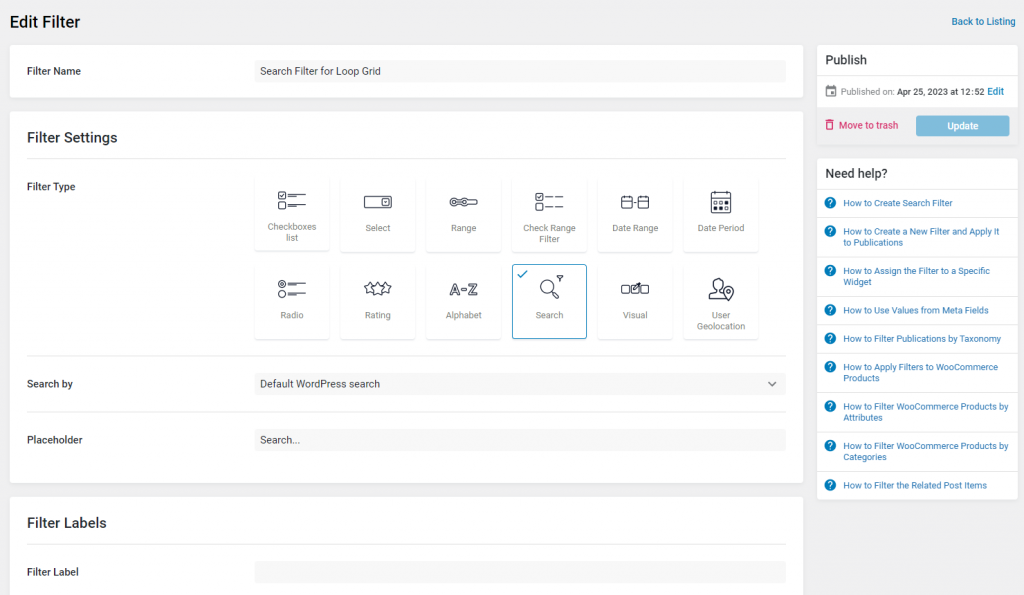Click the Placeholder label
Viewport: 1024px width, 595px height.
coord(54,440)
